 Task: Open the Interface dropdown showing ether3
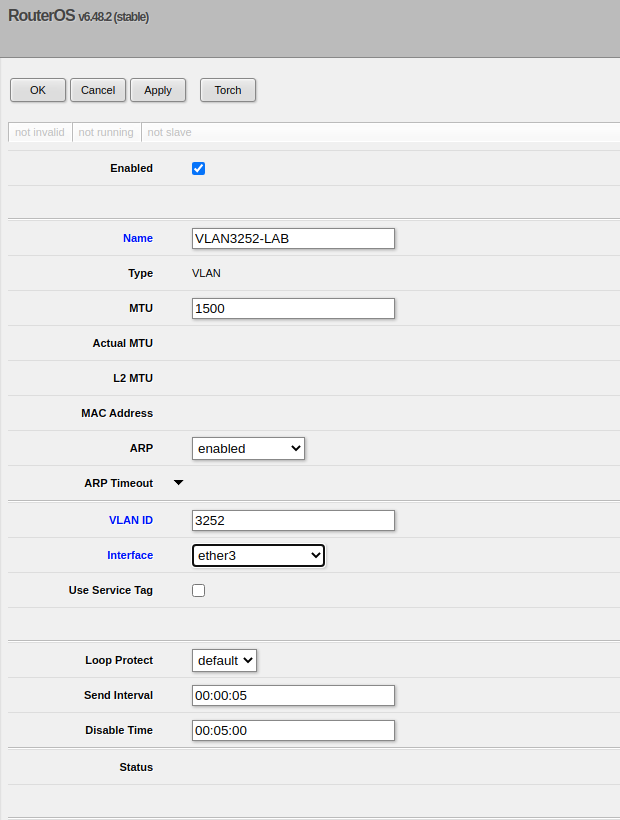258,555
